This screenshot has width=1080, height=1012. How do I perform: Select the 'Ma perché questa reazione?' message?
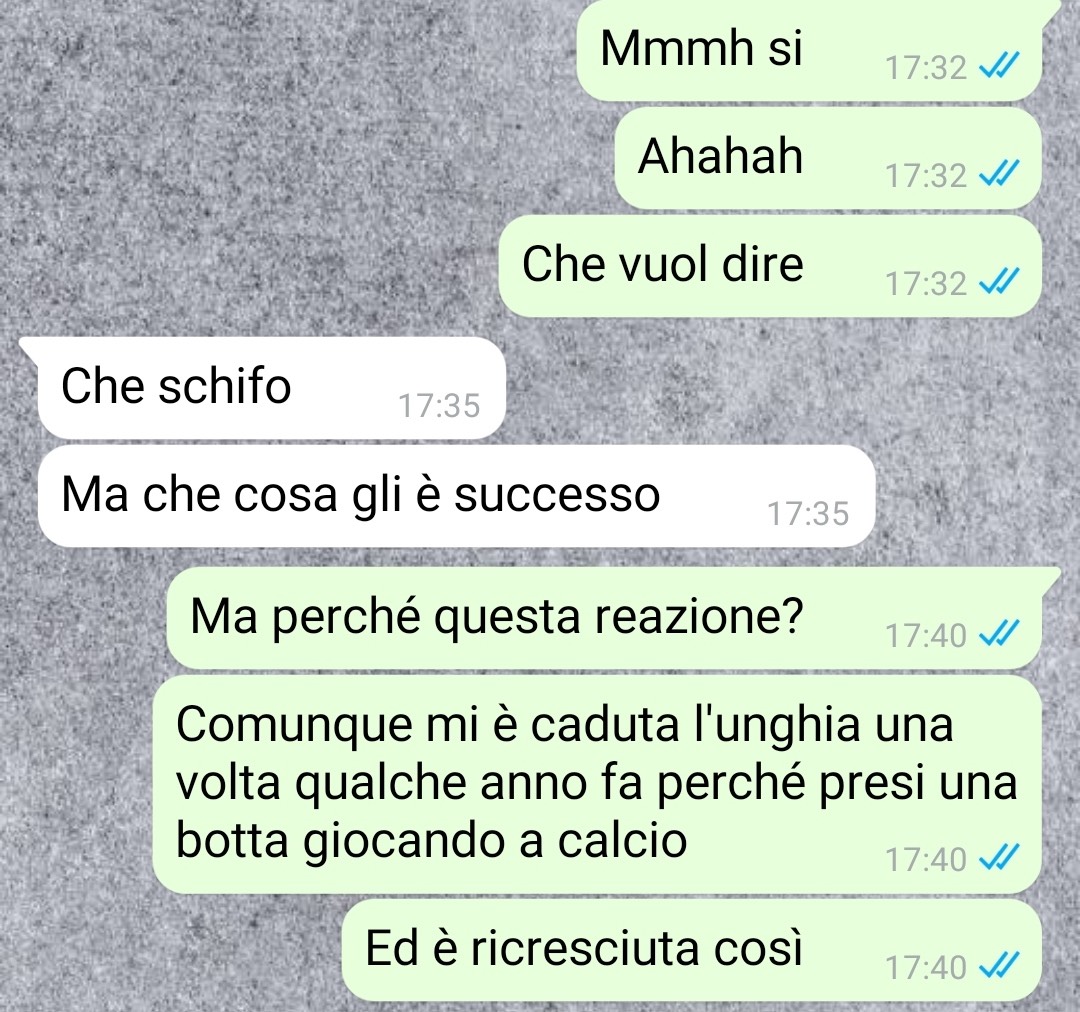point(604,618)
